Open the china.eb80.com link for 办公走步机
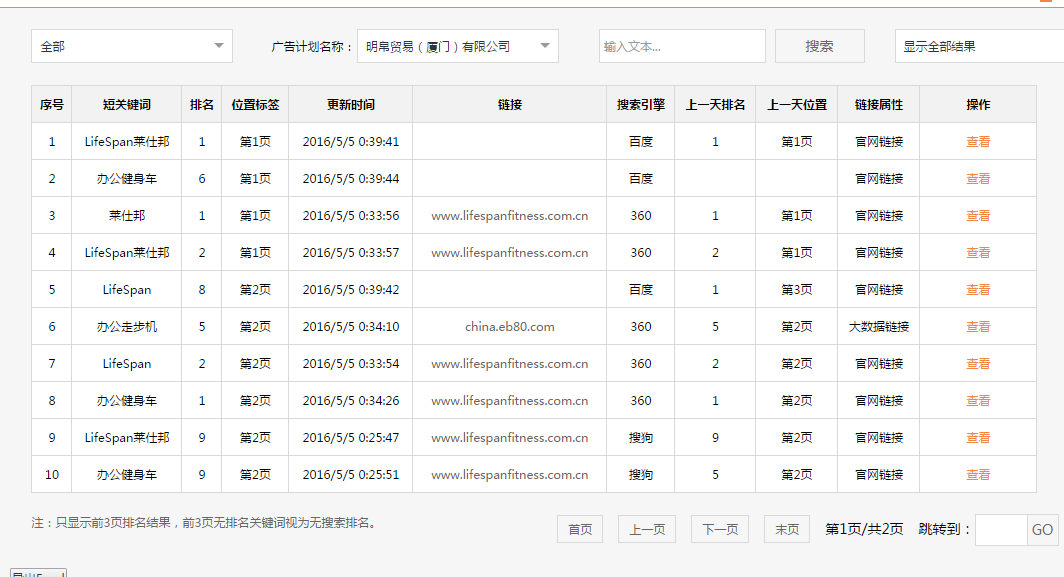Image resolution: width=1064 pixels, height=577 pixels. [x=509, y=326]
